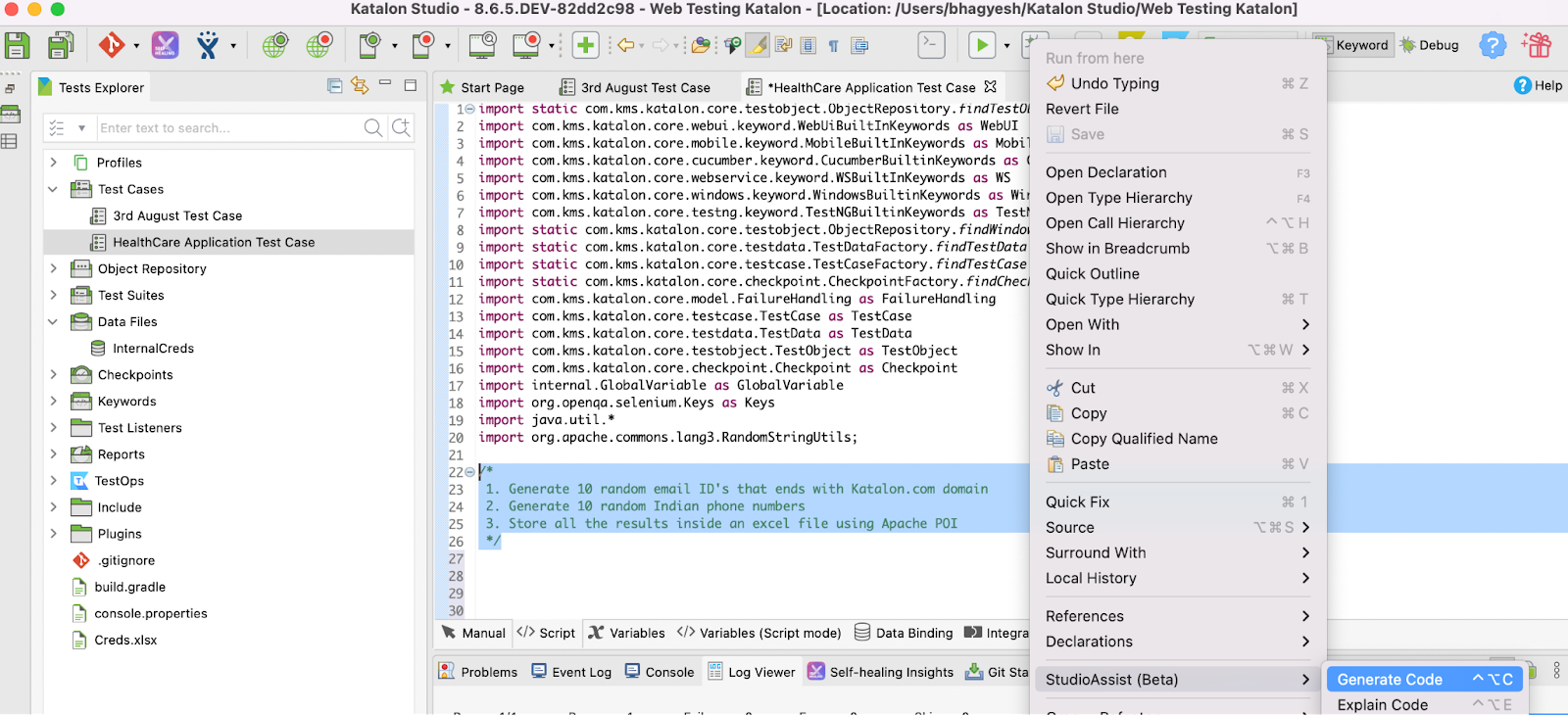Switch to Debug perspective
This screenshot has width=1568, height=715.
pyautogui.click(x=1430, y=45)
